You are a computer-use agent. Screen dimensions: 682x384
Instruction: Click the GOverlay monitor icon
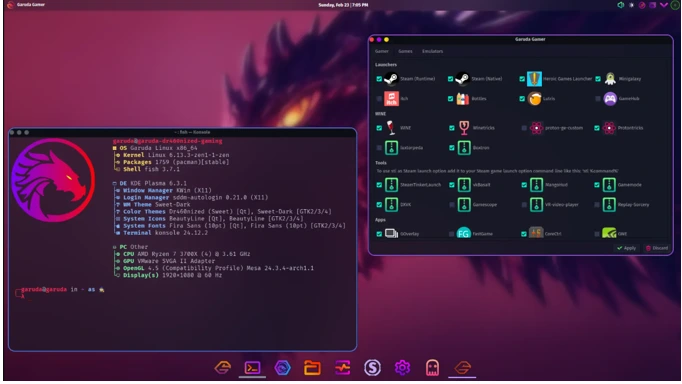coord(391,234)
